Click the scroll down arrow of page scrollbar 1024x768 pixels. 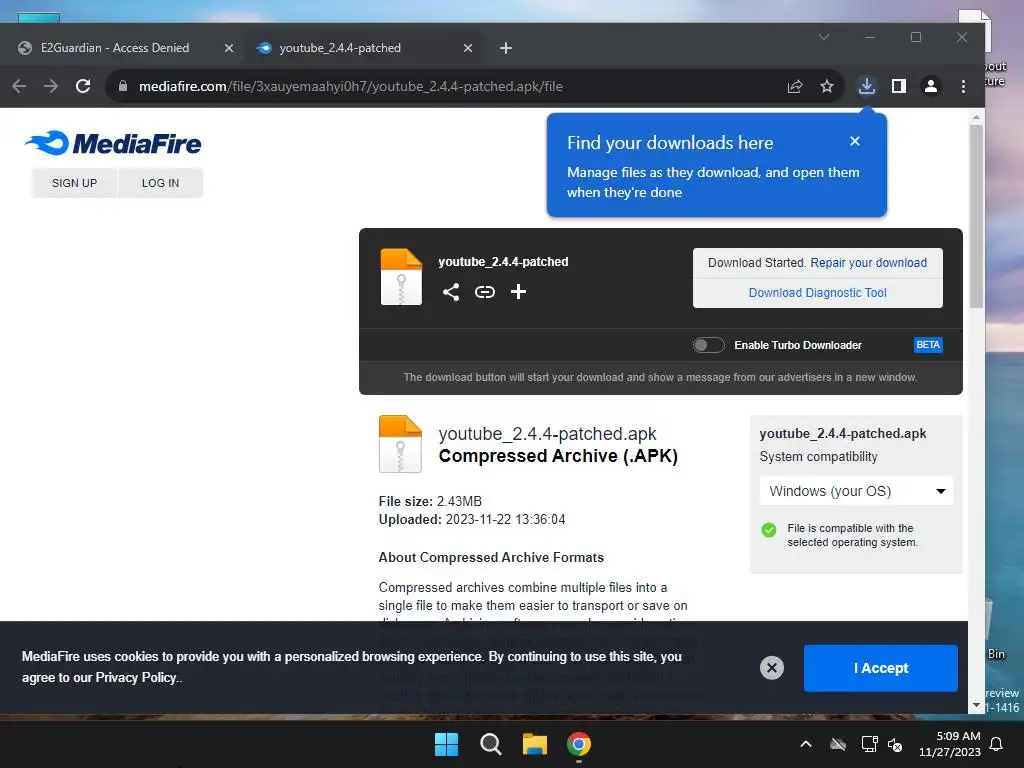point(976,705)
